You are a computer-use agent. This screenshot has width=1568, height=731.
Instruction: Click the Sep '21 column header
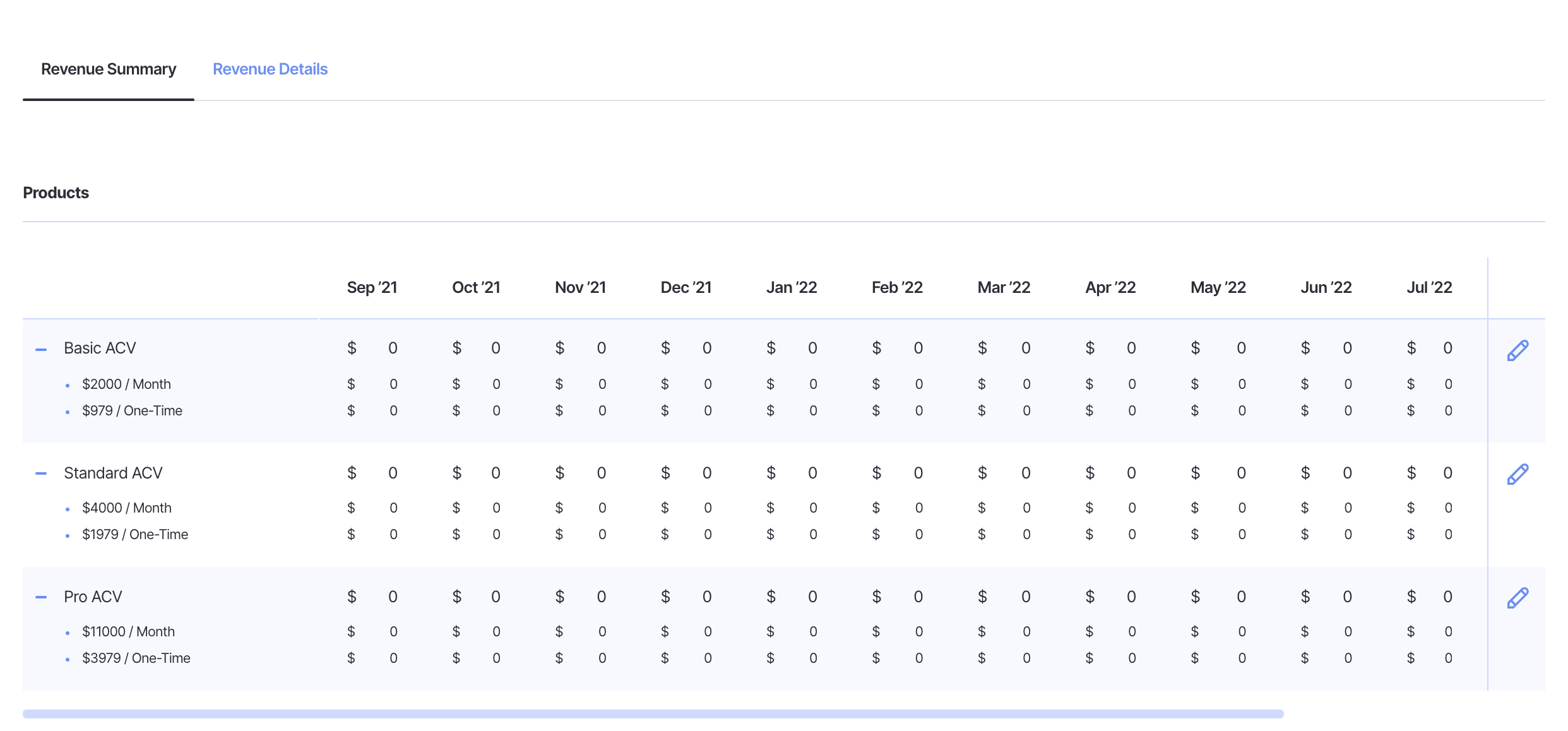point(372,287)
